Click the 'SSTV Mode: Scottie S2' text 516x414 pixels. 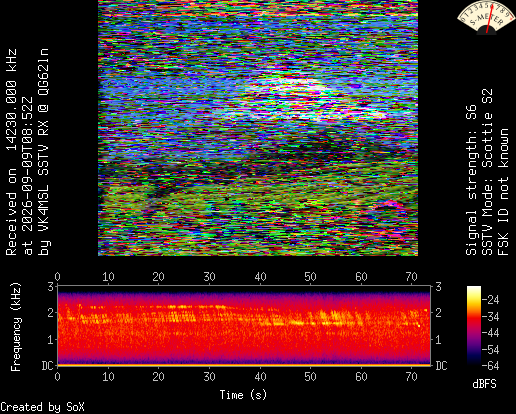coord(487,172)
